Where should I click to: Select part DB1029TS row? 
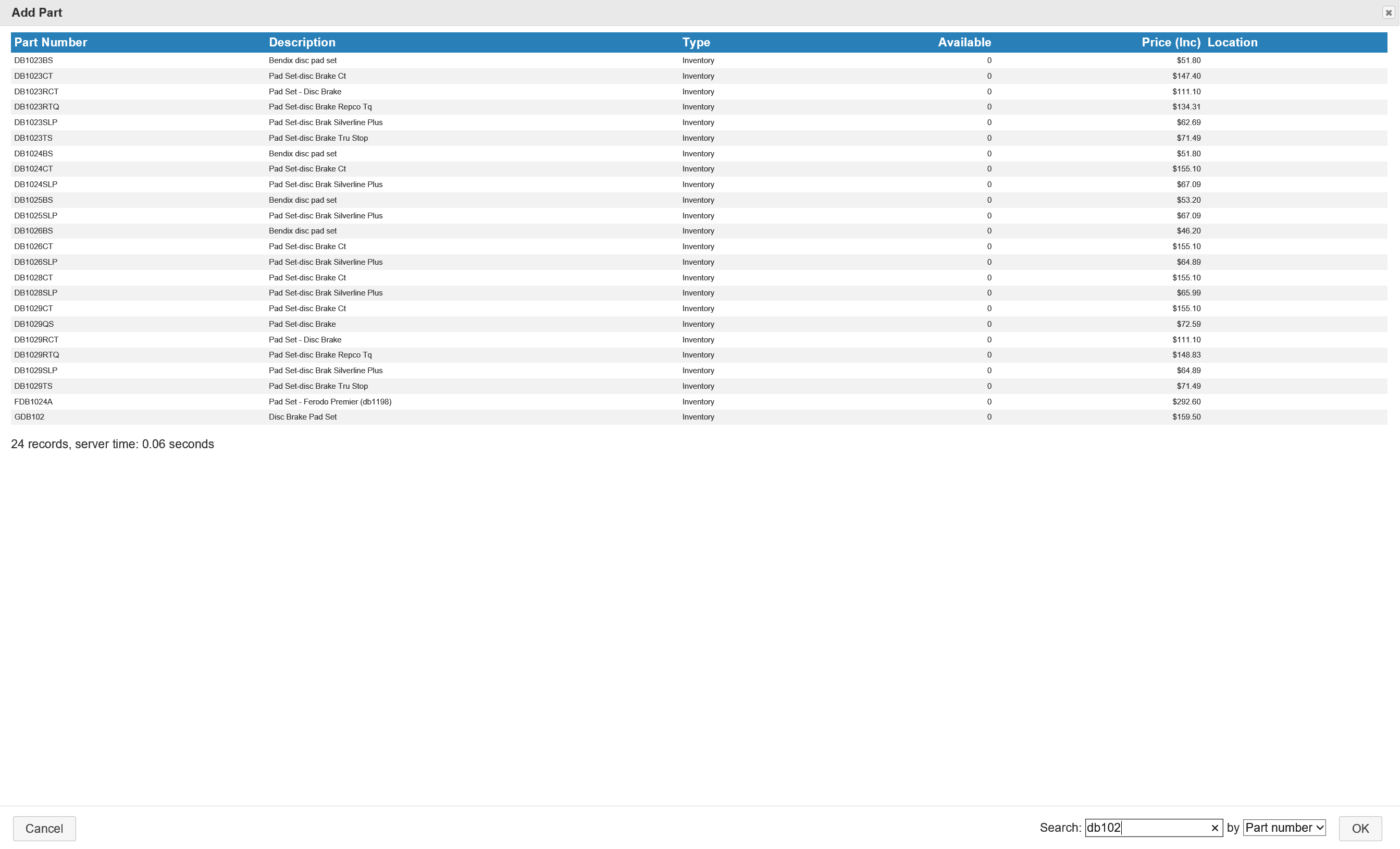pos(699,386)
